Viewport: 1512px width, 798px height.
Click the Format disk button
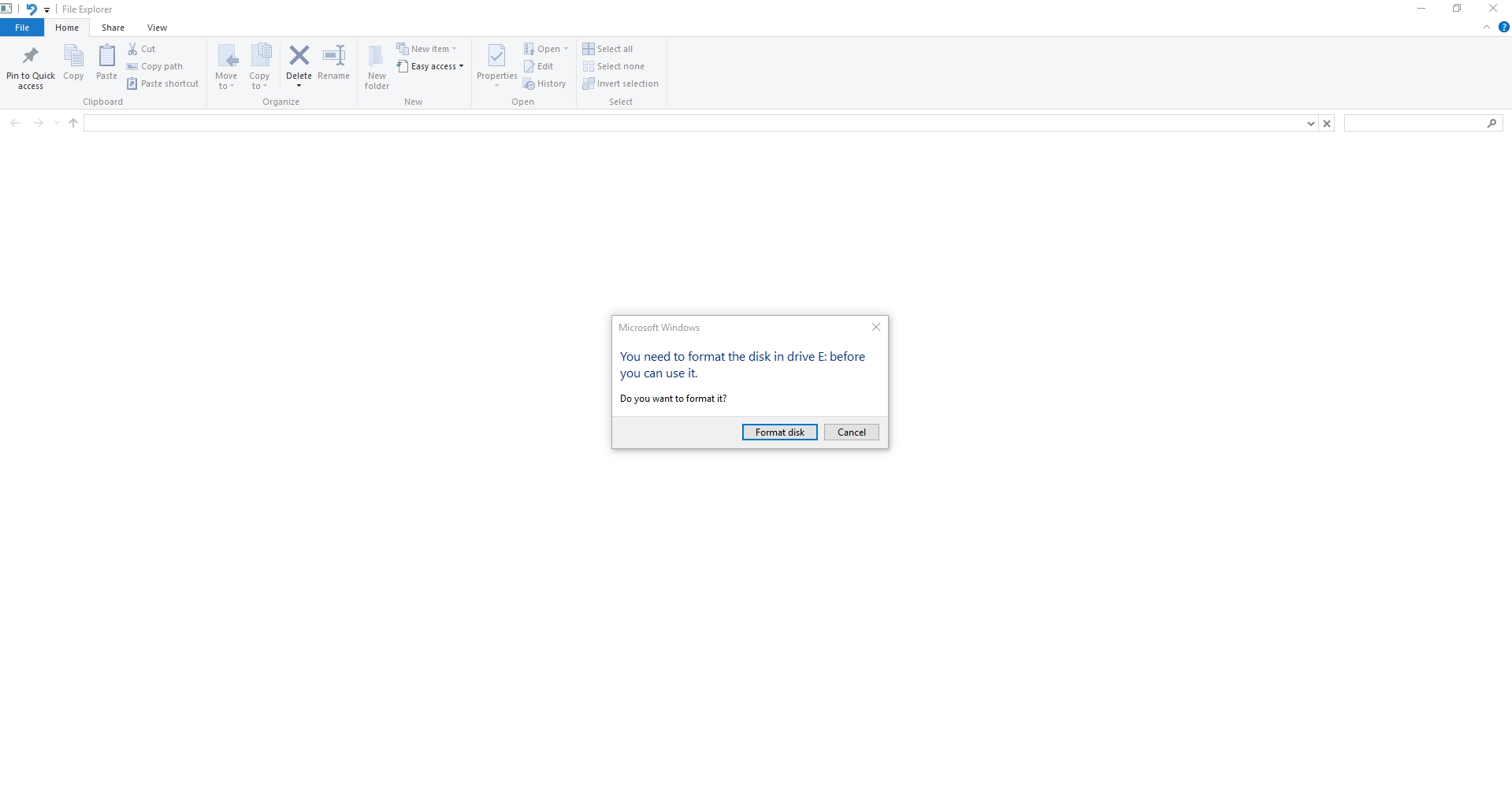click(x=780, y=432)
